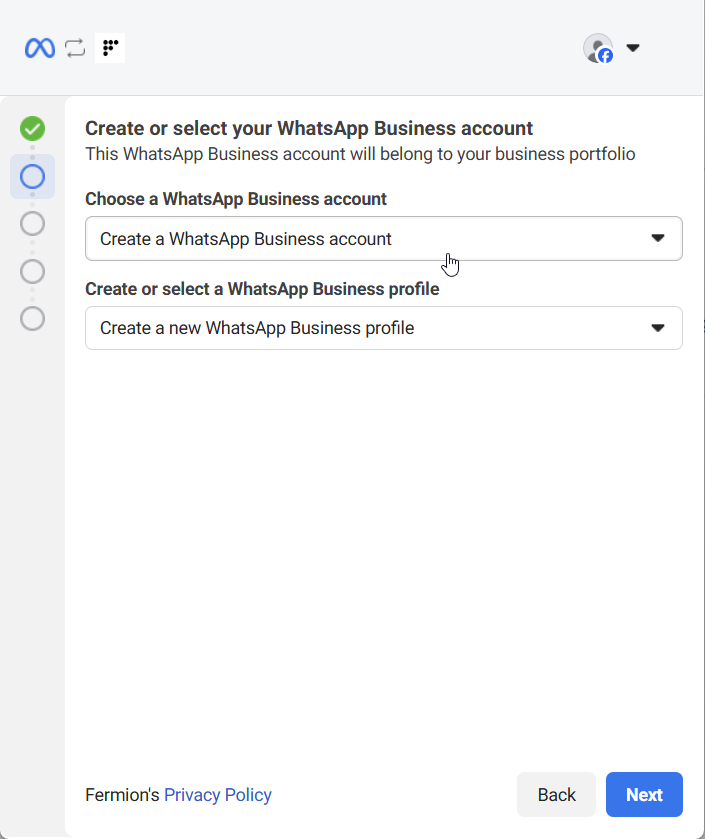The height and width of the screenshot is (839, 705).
Task: Open the account switcher caret near avatar
Action: pyautogui.click(x=632, y=48)
